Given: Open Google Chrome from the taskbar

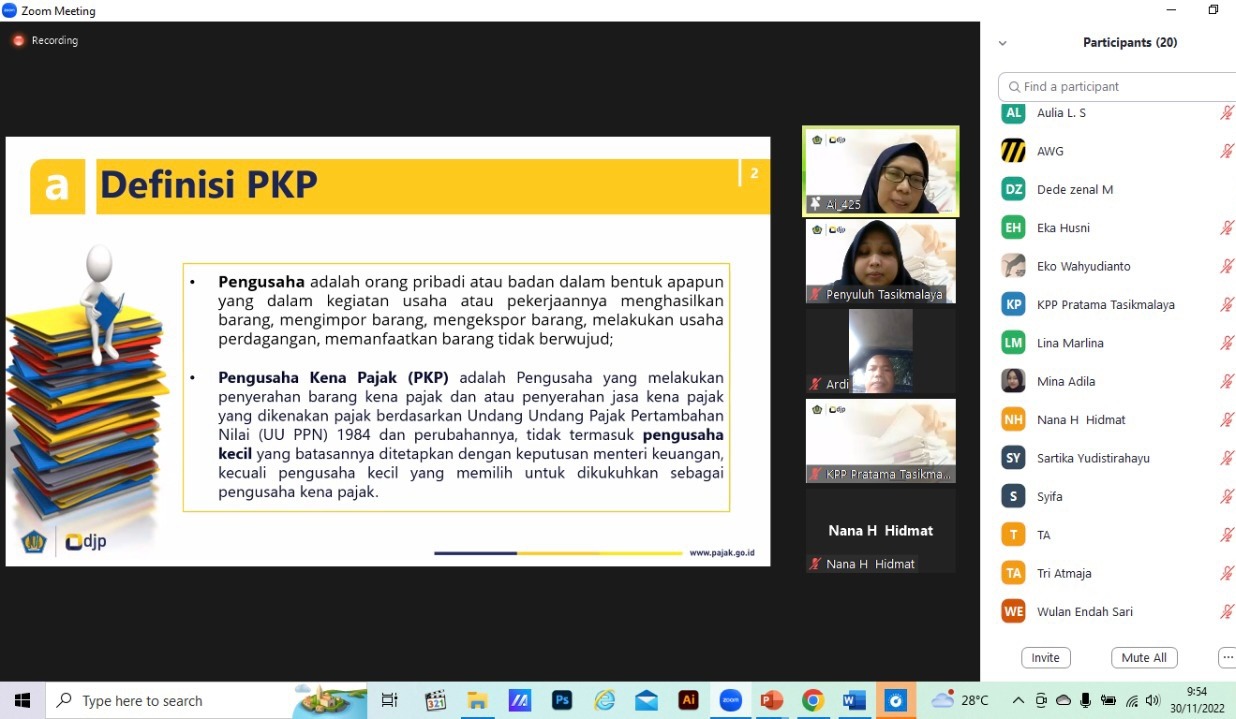Looking at the screenshot, I should tap(813, 701).
